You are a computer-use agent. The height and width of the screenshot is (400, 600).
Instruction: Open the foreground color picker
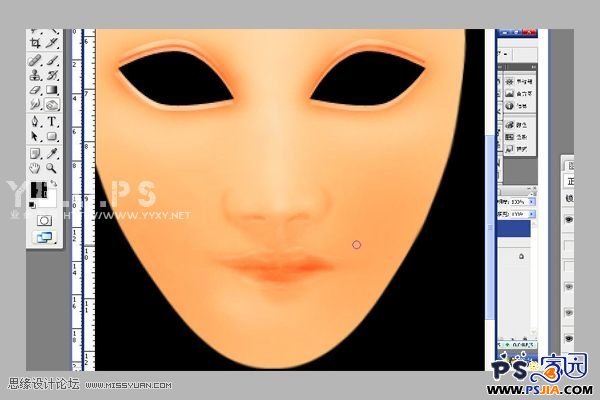(38, 190)
